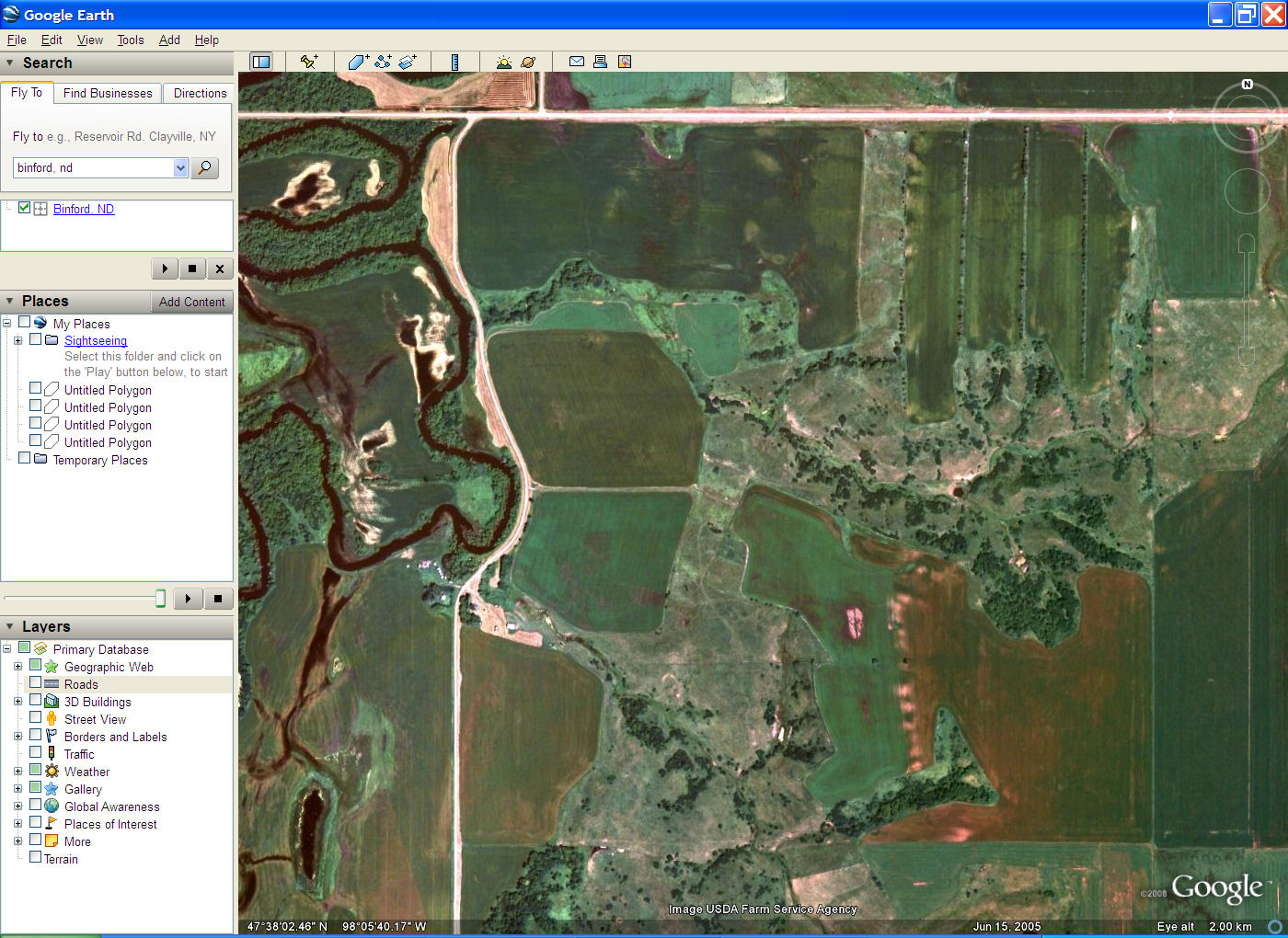Click the status bar streaming indicator icon
The image size is (1288, 938).
tap(1275, 926)
